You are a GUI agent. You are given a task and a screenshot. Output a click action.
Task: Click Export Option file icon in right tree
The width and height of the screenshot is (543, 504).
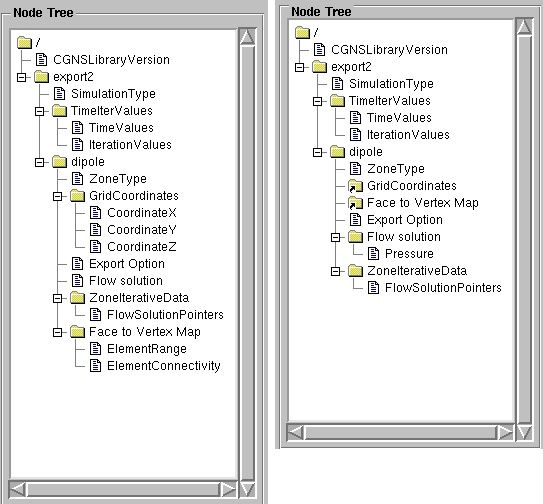coord(356,220)
